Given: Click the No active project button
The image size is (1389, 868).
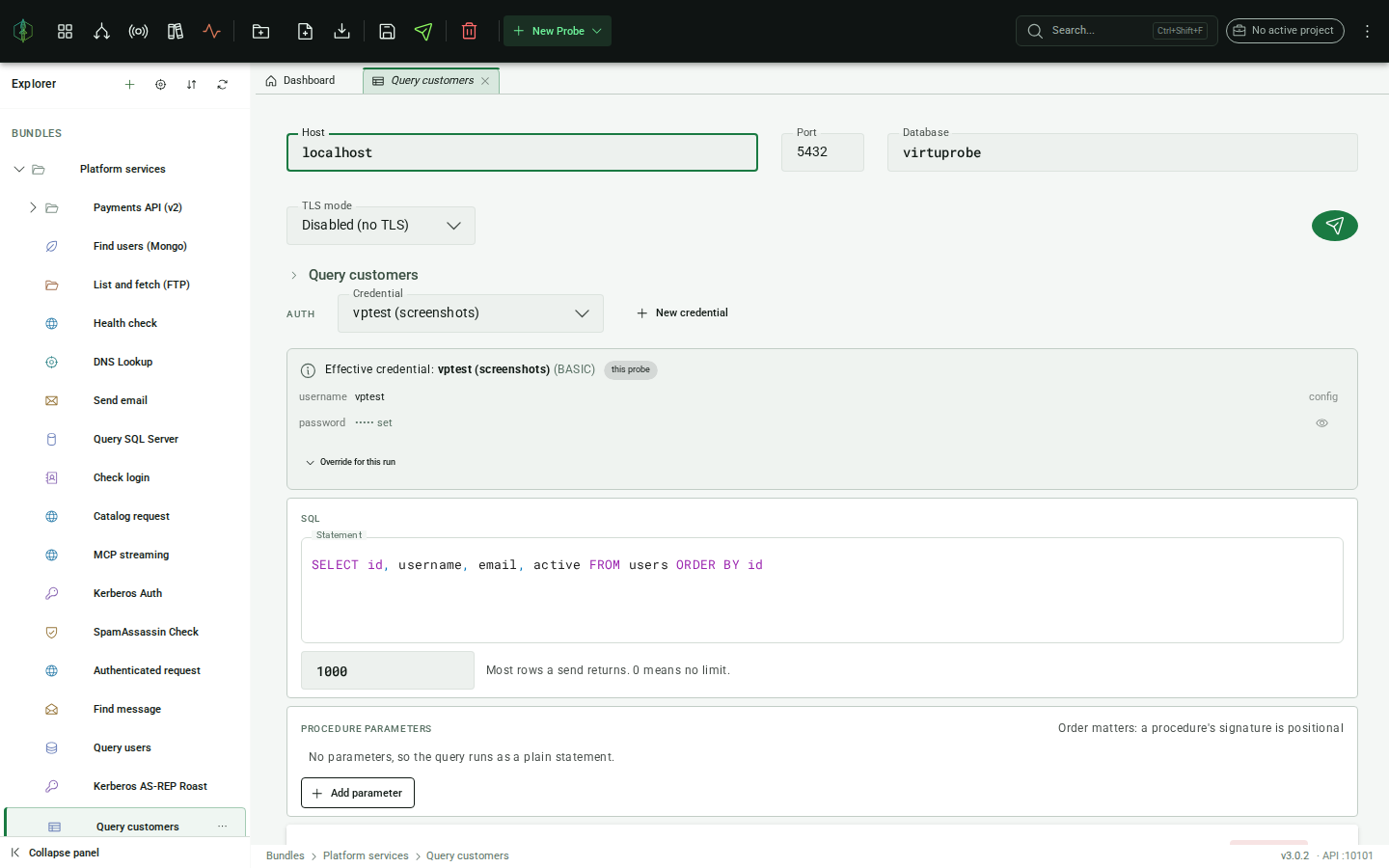Looking at the screenshot, I should [x=1285, y=31].
